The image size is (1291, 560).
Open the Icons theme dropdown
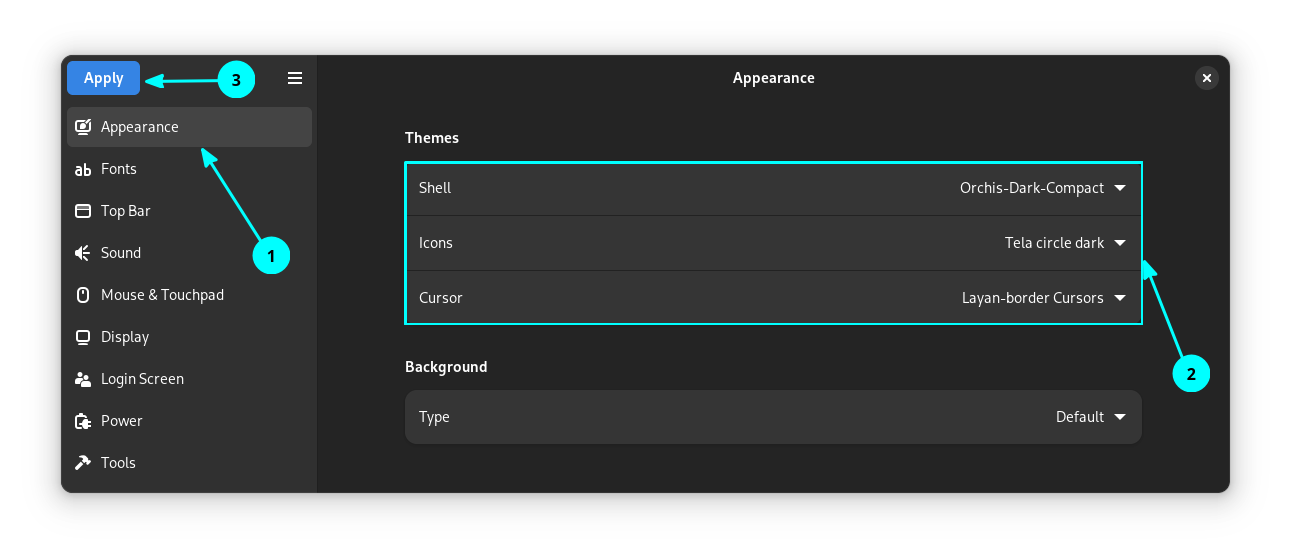[x=1120, y=243]
